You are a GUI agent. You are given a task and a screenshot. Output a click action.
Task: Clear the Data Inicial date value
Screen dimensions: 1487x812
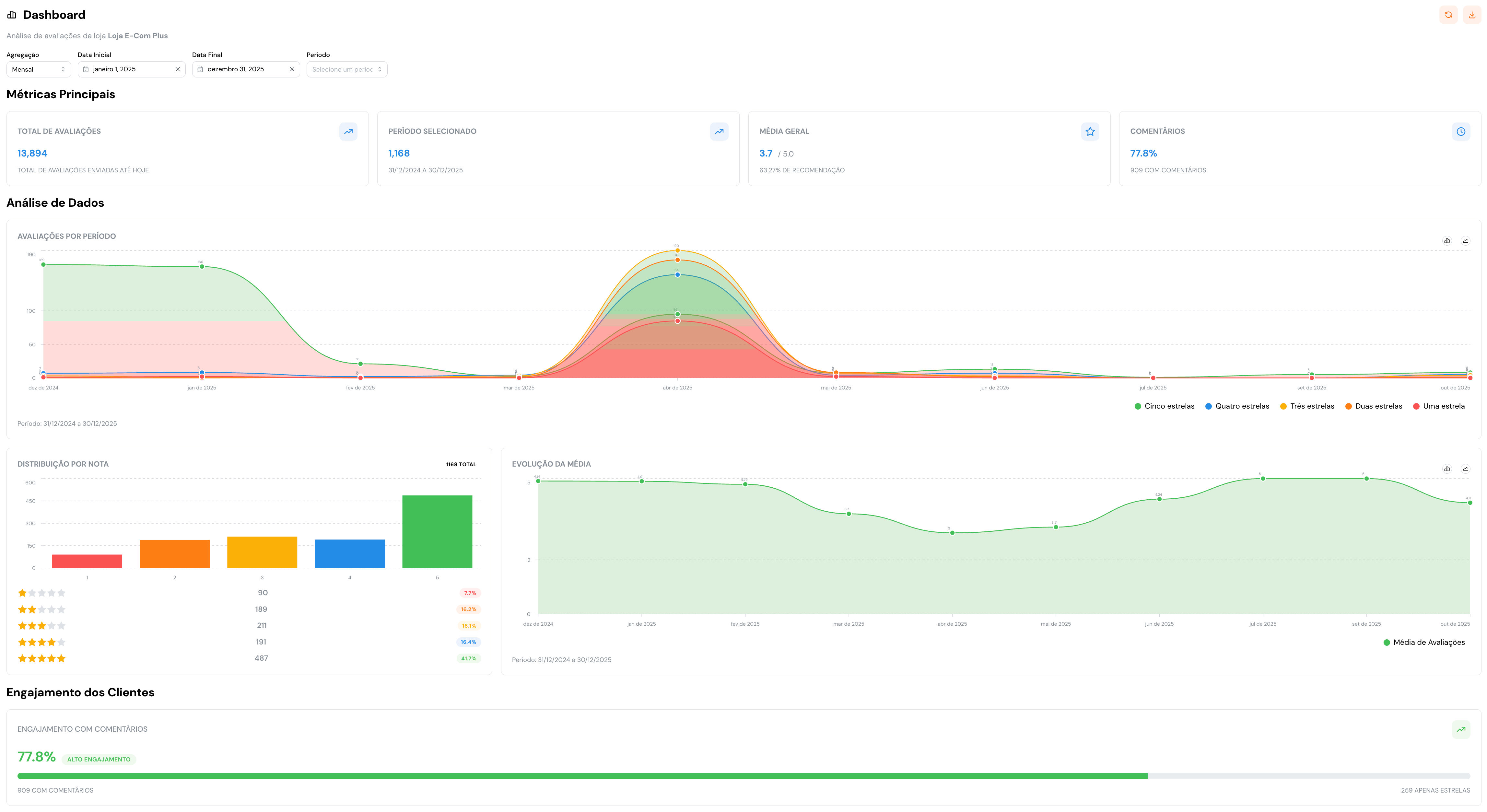click(178, 69)
